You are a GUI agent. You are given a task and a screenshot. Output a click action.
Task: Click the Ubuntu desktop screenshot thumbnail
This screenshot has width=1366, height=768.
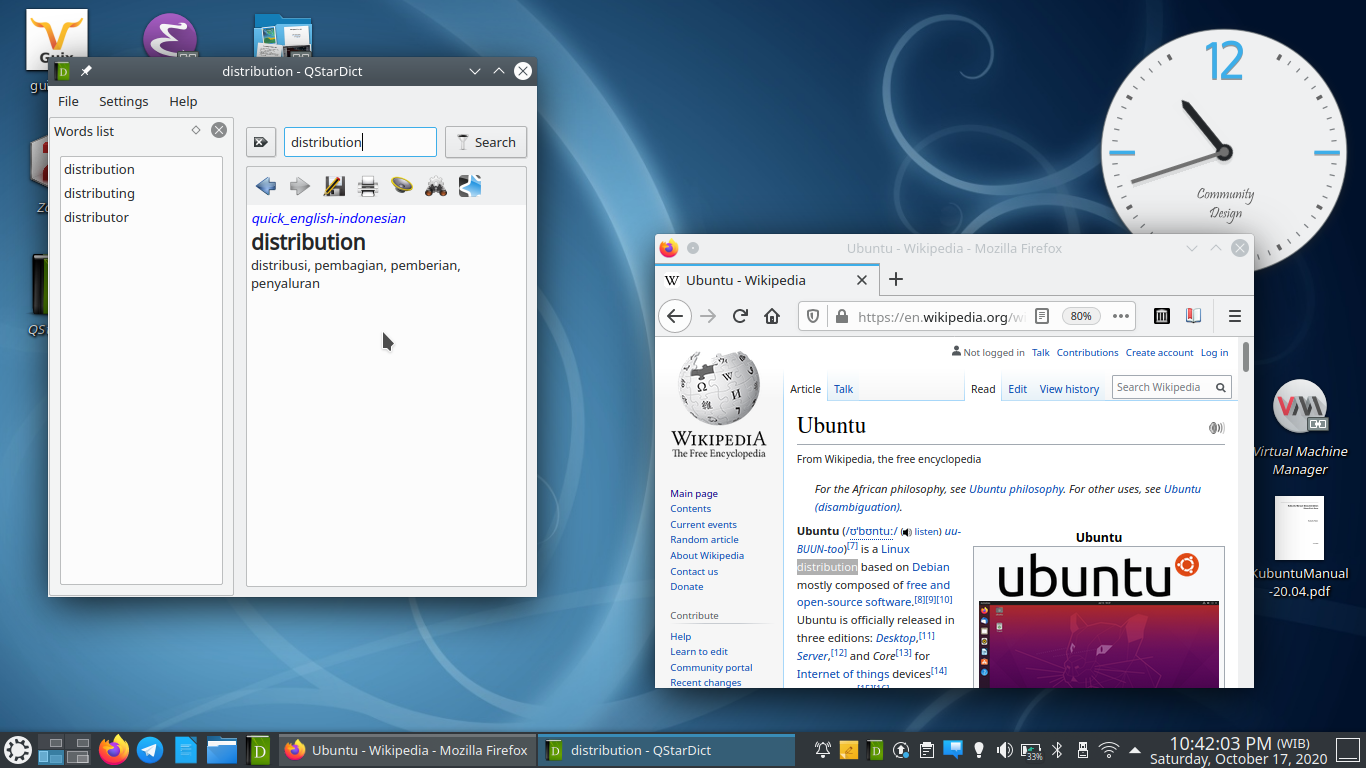1098,644
